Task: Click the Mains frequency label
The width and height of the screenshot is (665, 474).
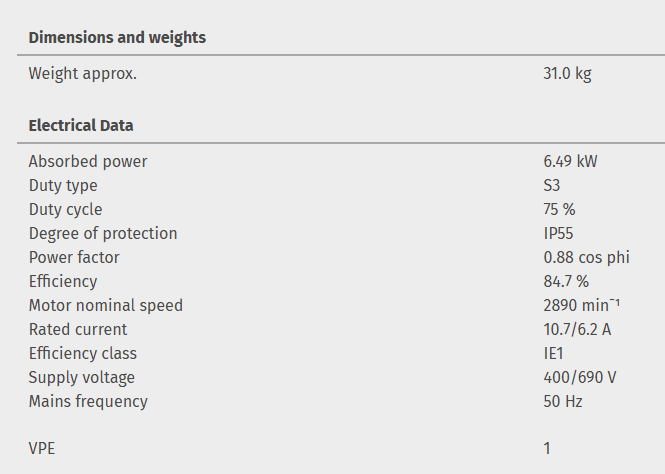Action: tap(88, 401)
